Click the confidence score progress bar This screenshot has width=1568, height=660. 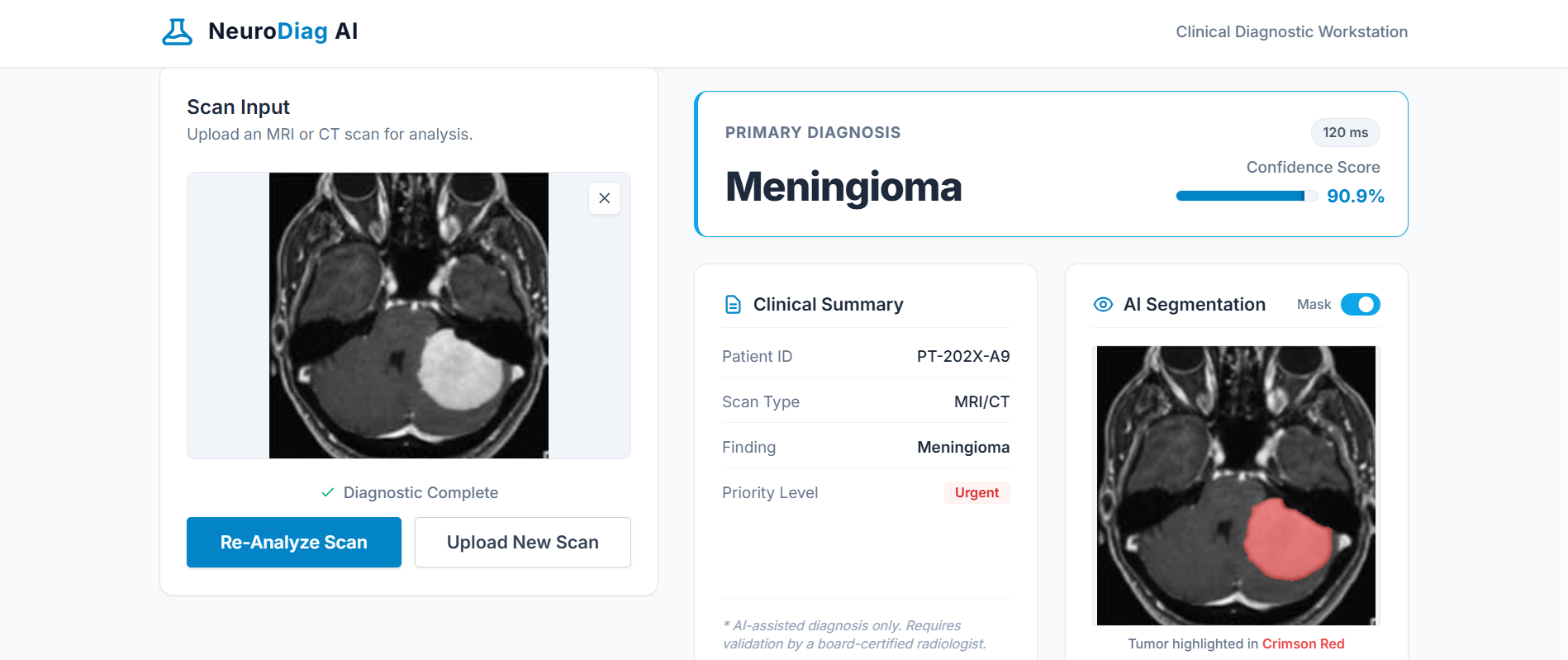(x=1246, y=197)
